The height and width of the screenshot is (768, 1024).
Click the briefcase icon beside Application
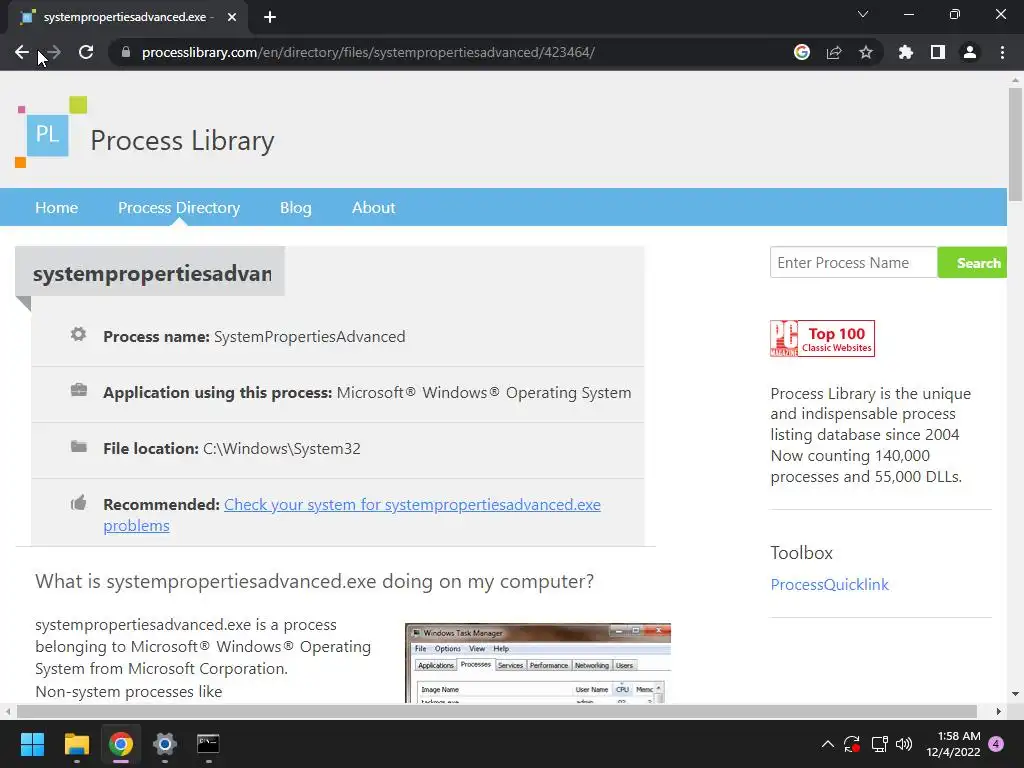[x=78, y=391]
